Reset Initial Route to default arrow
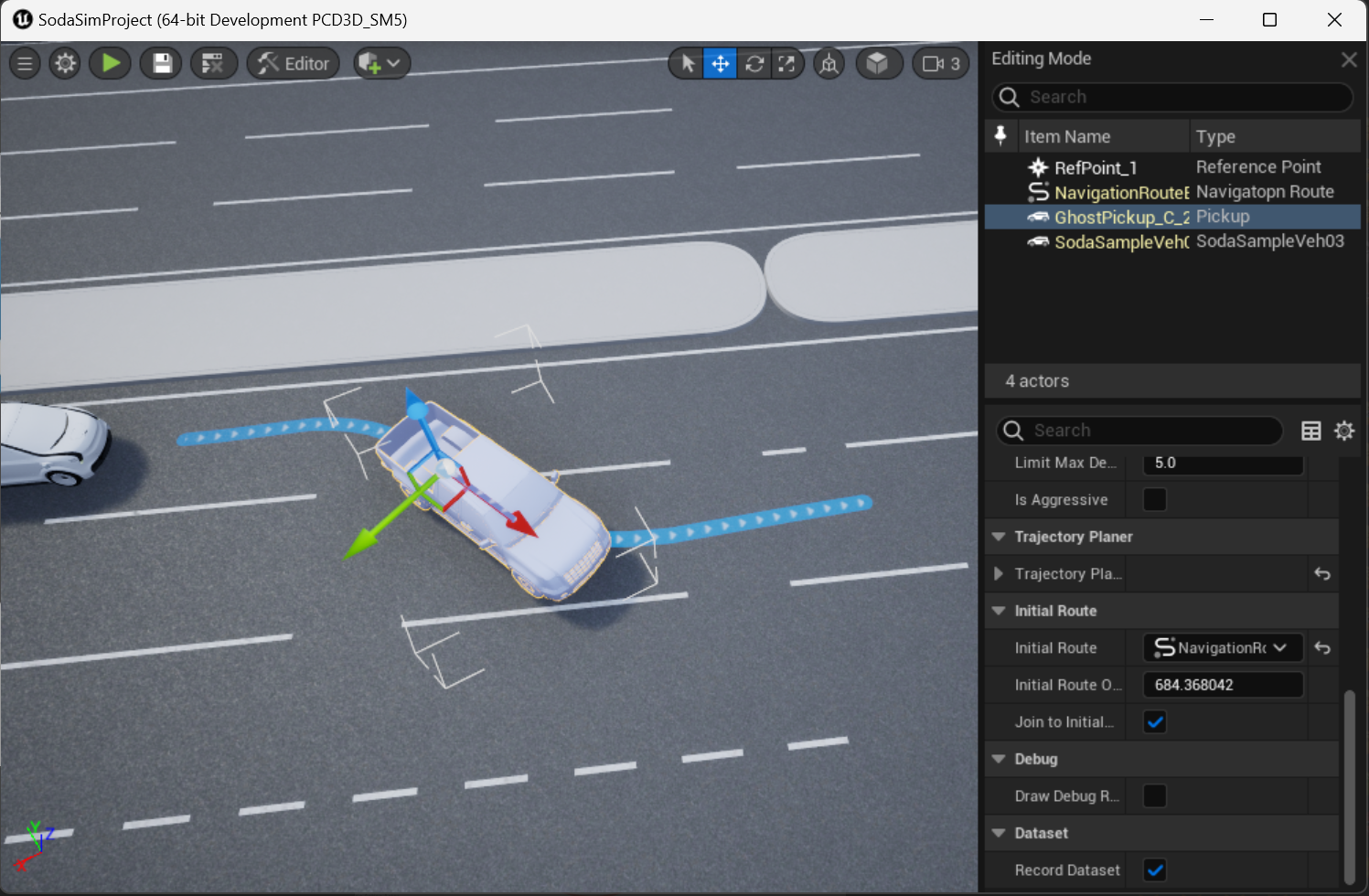This screenshot has height=896, width=1369. point(1322,647)
